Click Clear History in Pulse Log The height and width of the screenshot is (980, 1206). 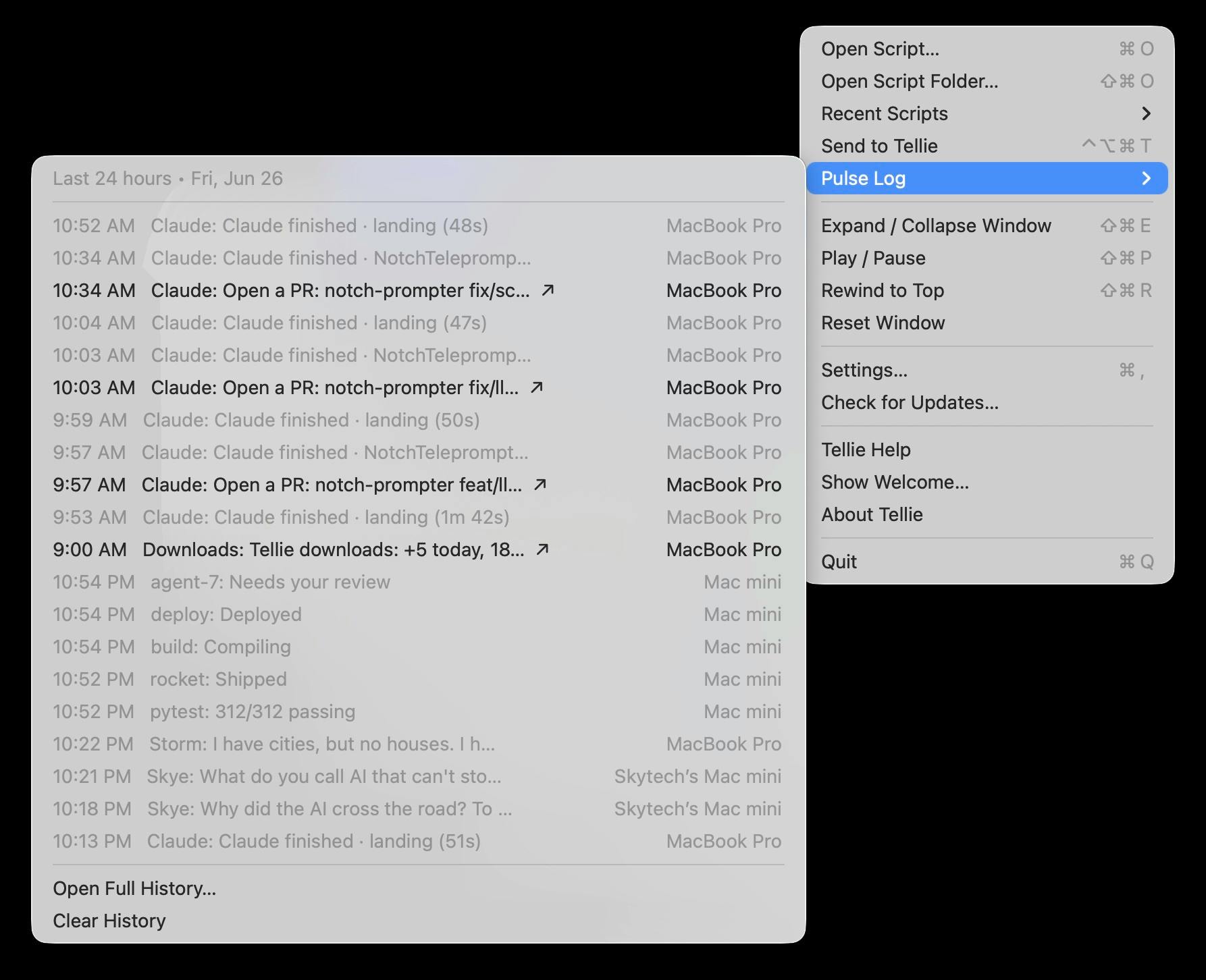pyautogui.click(x=419, y=921)
